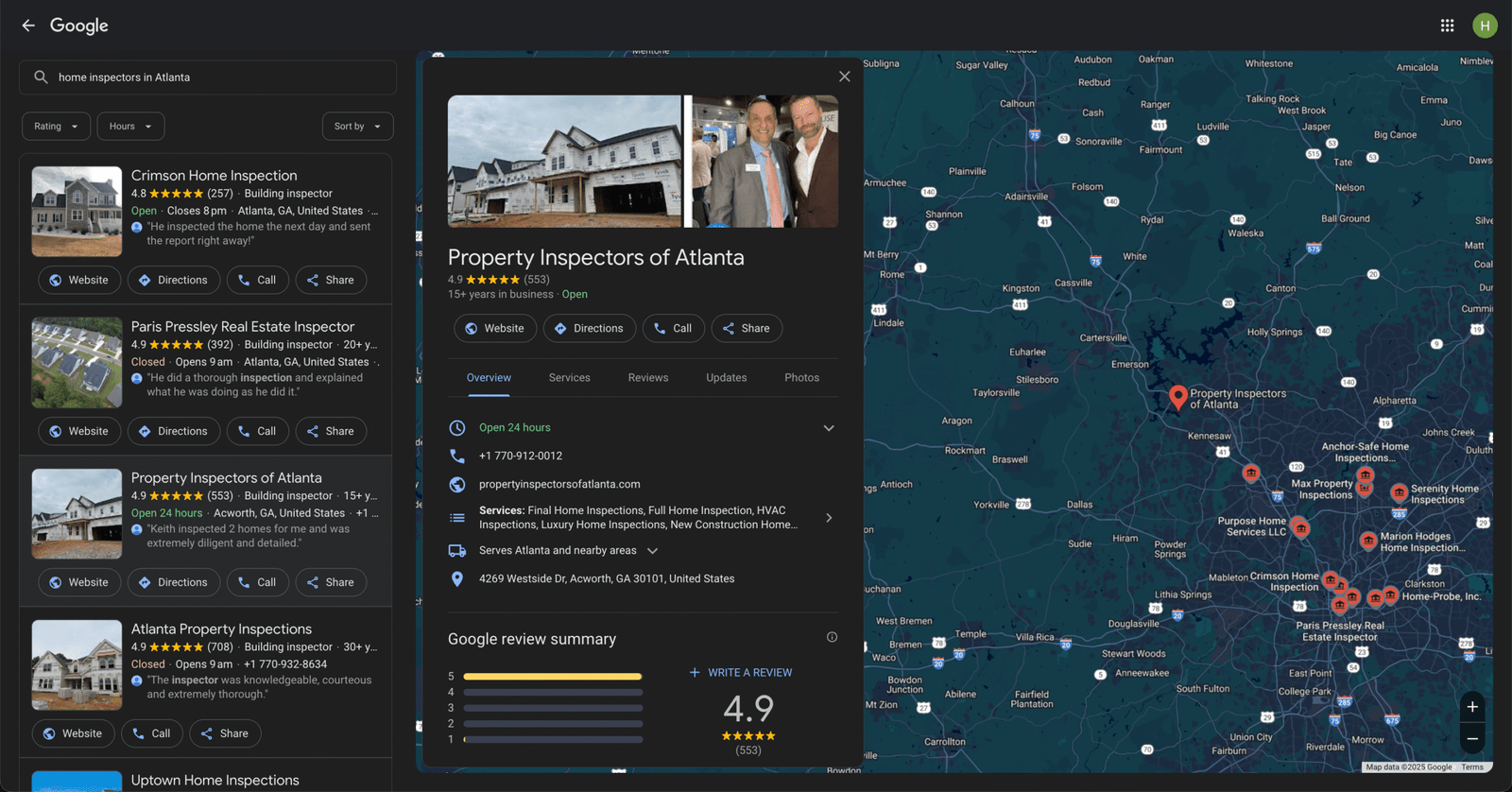Zoom in on the map
Image resolution: width=1512 pixels, height=792 pixels.
(1471, 707)
